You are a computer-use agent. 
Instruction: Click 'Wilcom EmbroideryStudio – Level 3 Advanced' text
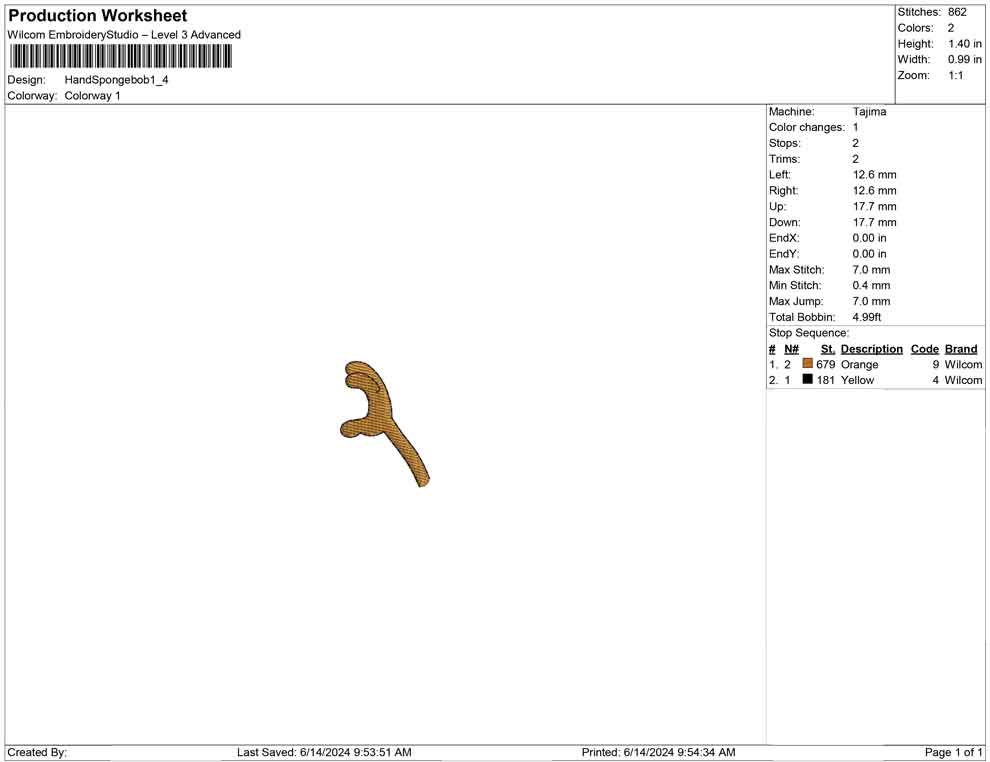pos(124,35)
